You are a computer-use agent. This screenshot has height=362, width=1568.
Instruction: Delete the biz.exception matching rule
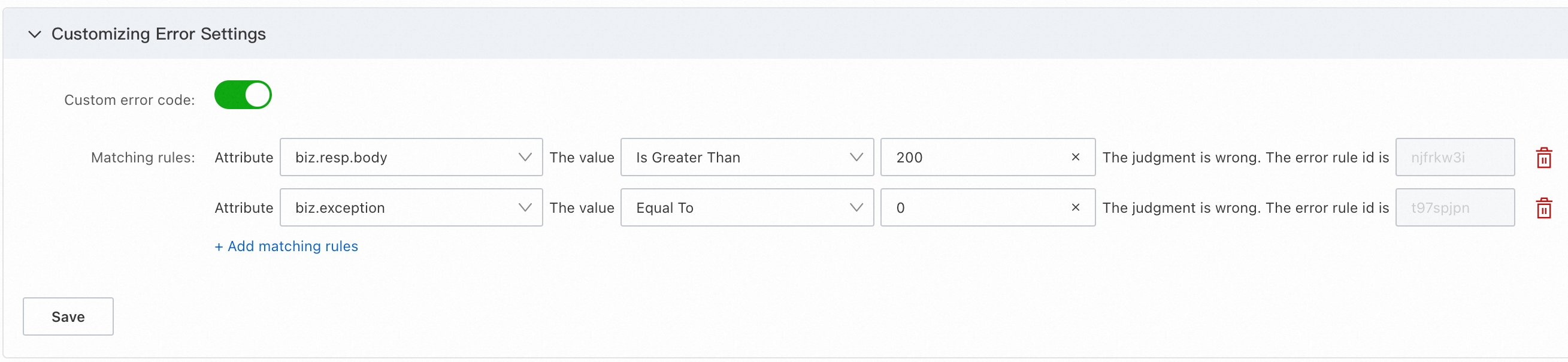point(1543,209)
